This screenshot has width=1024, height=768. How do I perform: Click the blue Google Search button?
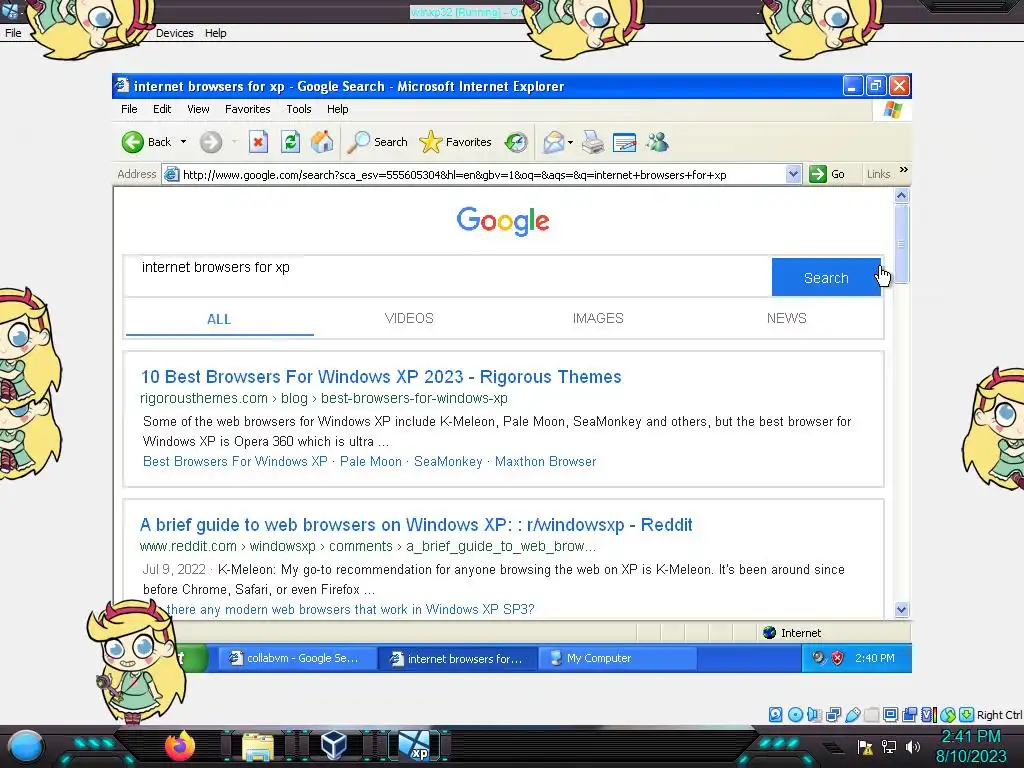pos(826,278)
